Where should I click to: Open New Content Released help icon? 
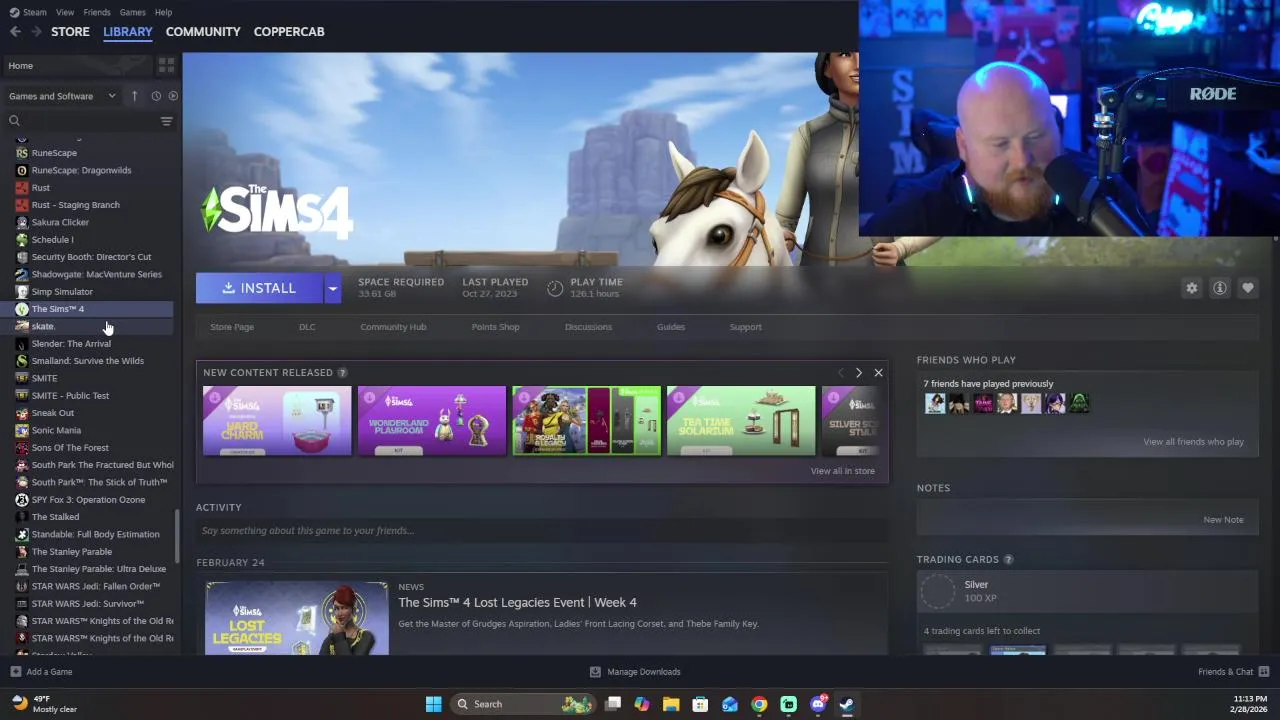pyautogui.click(x=342, y=373)
